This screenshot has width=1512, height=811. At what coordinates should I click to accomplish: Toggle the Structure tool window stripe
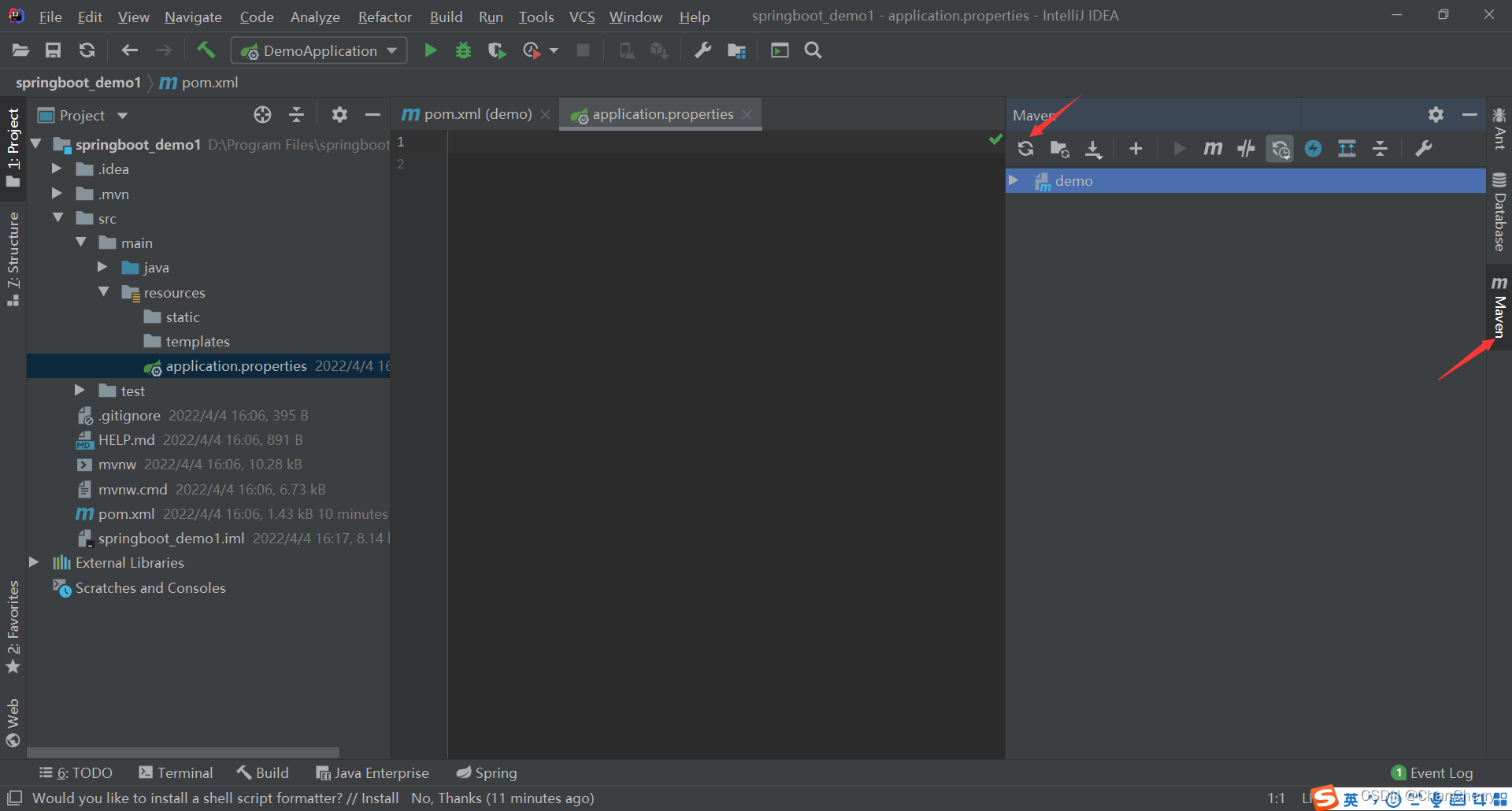pyautogui.click(x=13, y=259)
